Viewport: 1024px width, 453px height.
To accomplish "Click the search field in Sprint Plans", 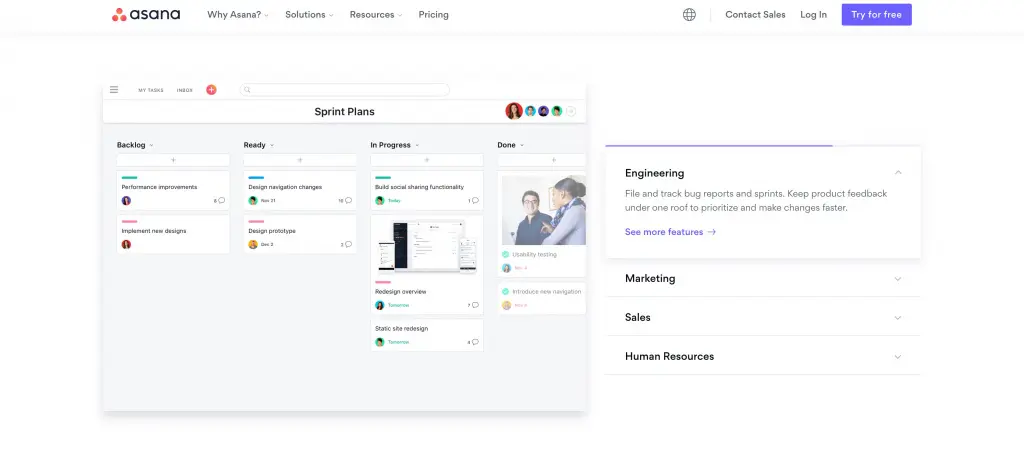I will [345, 90].
